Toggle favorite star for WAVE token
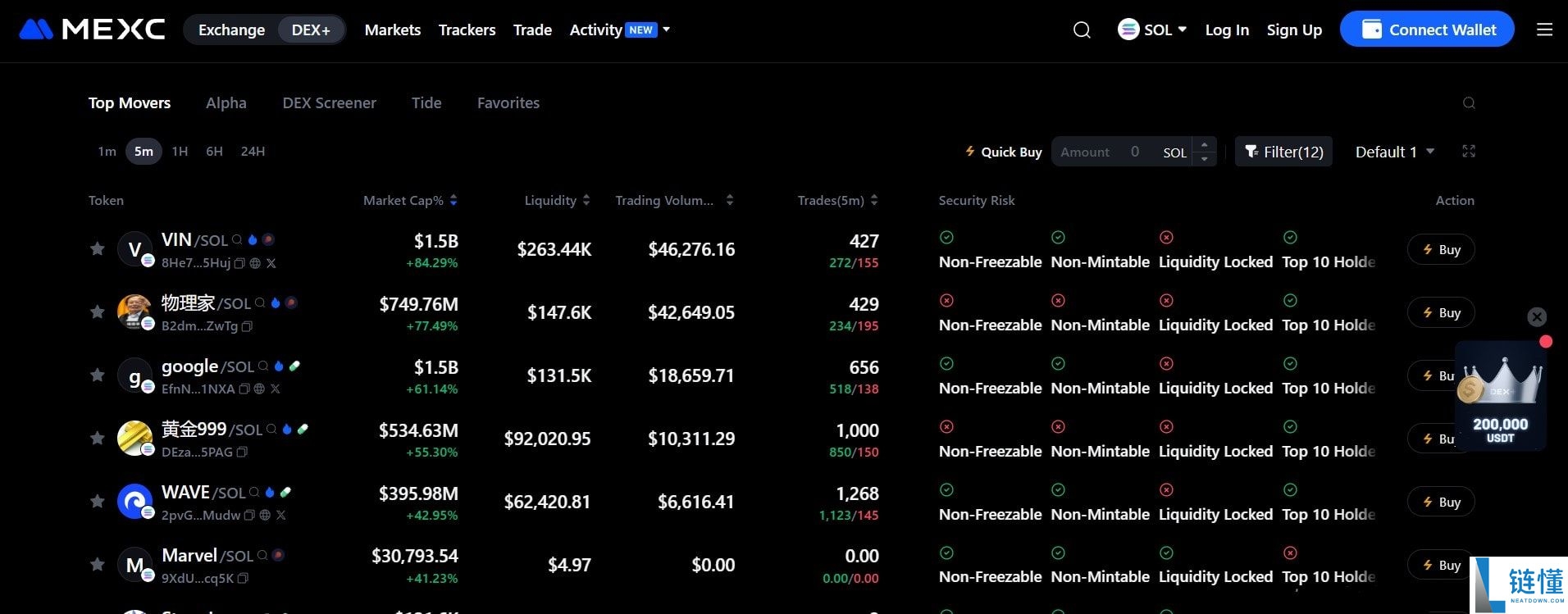The width and height of the screenshot is (1568, 614). [x=97, y=501]
